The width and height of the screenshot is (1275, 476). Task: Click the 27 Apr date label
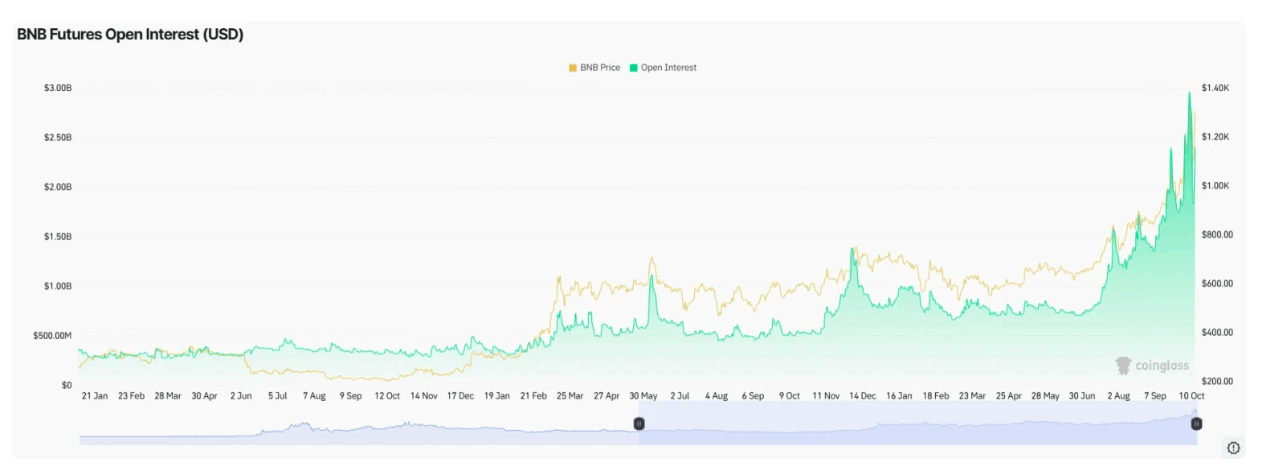(x=606, y=396)
